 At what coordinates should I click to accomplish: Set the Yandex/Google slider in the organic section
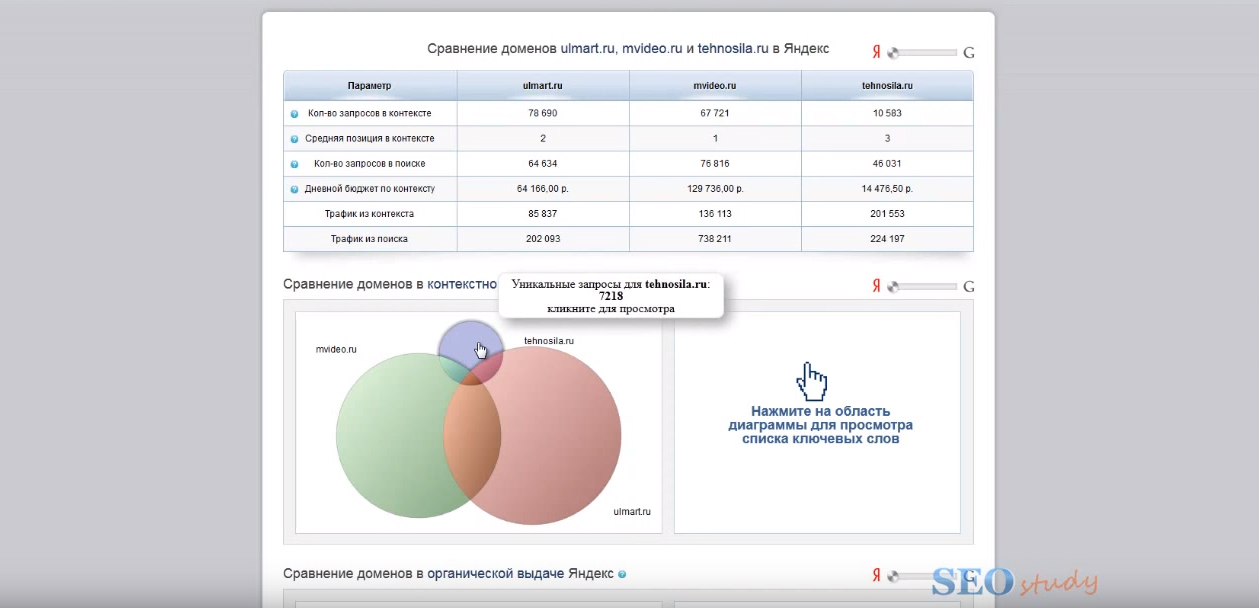(x=922, y=576)
